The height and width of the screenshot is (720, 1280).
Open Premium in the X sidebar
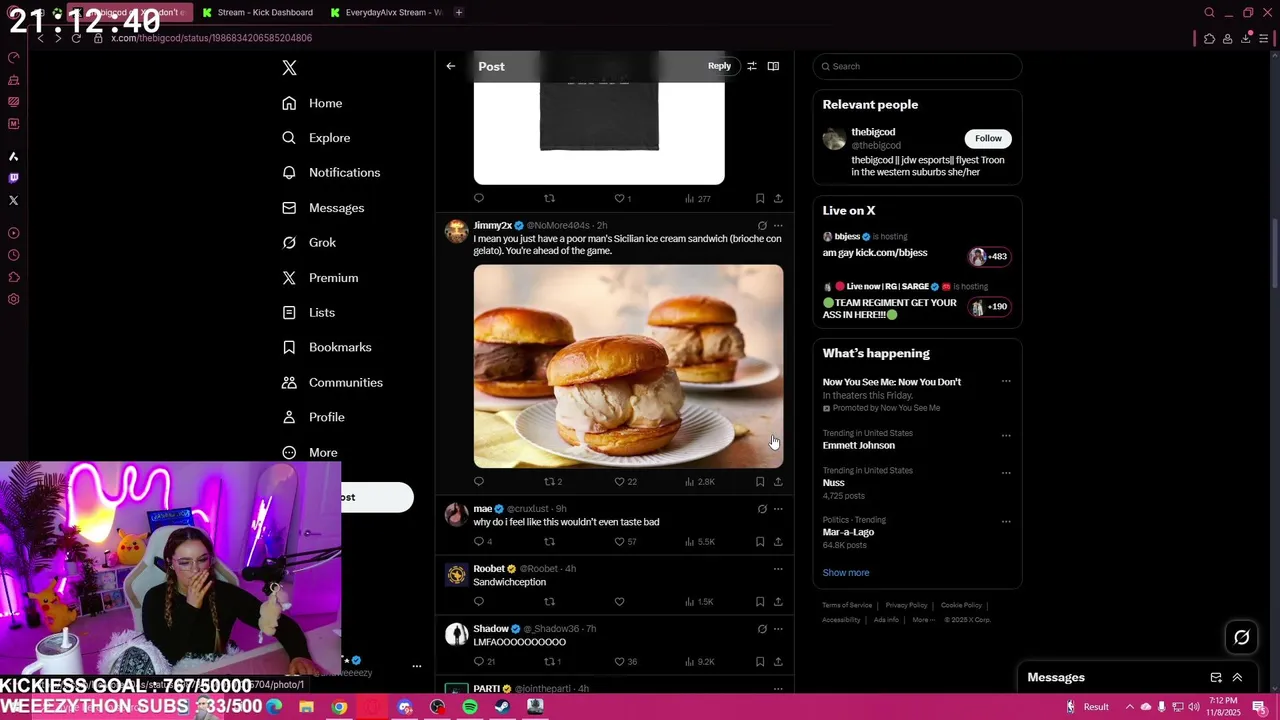point(320,278)
